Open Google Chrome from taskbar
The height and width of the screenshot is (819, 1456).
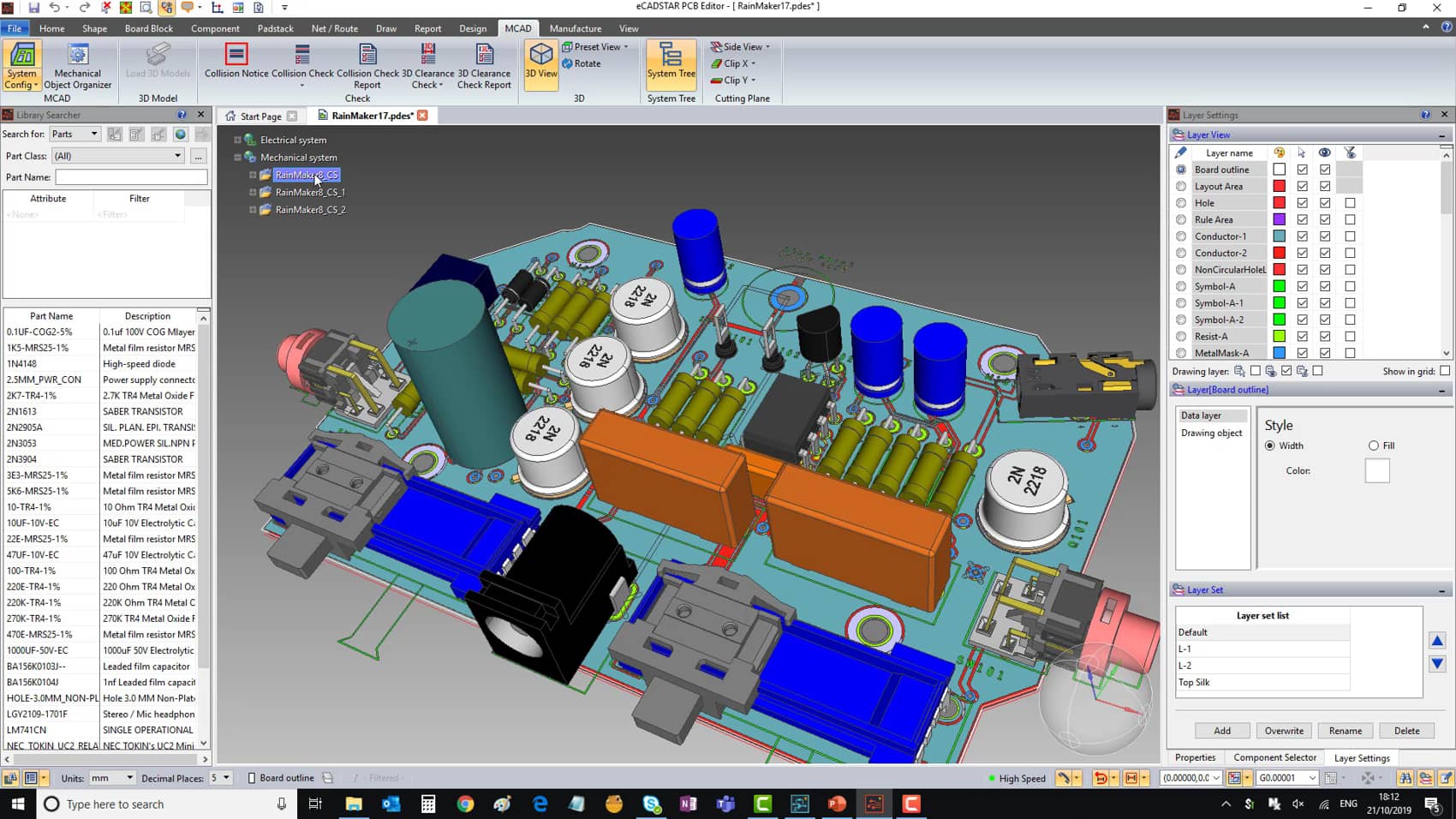click(x=465, y=804)
